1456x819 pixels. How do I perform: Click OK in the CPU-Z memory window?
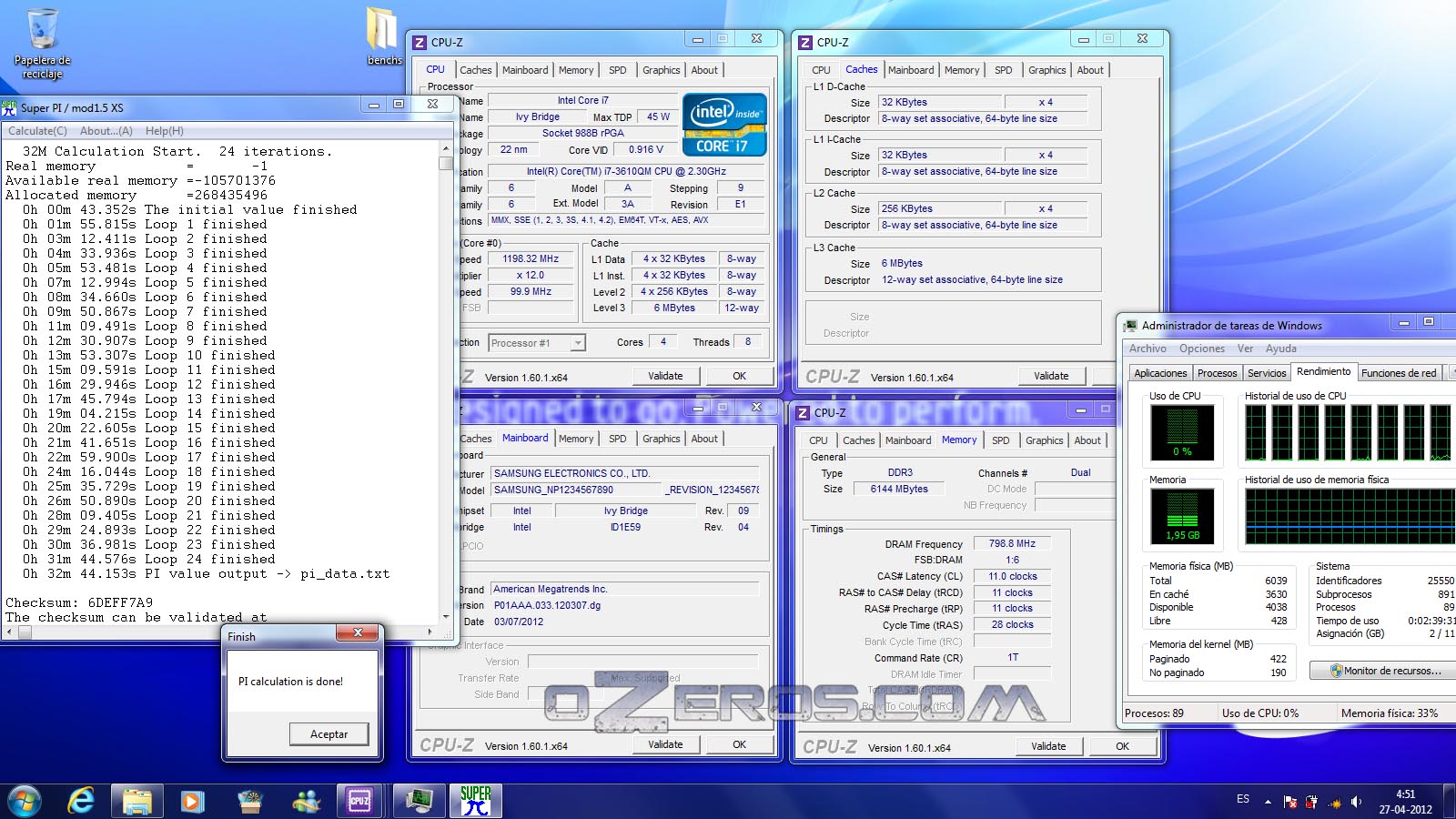point(1123,746)
